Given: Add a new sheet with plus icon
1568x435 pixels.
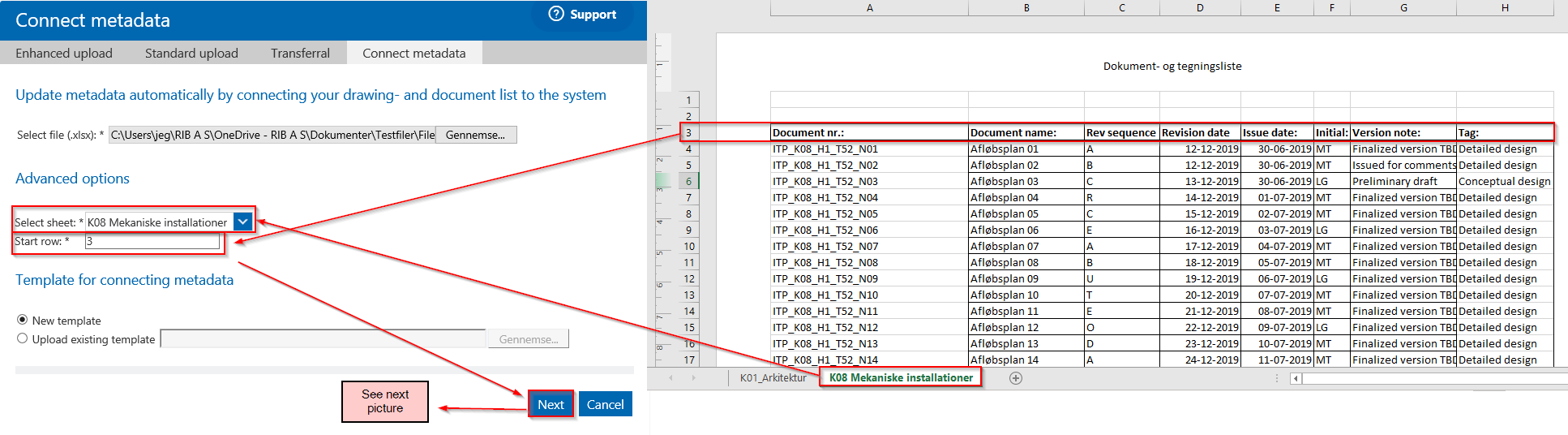Looking at the screenshot, I should (x=1015, y=378).
